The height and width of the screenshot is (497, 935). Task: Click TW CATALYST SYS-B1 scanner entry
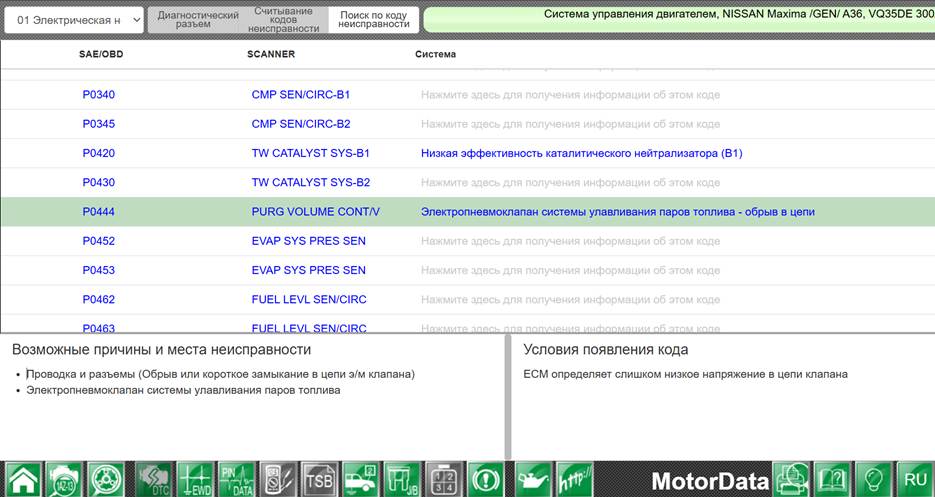311,153
